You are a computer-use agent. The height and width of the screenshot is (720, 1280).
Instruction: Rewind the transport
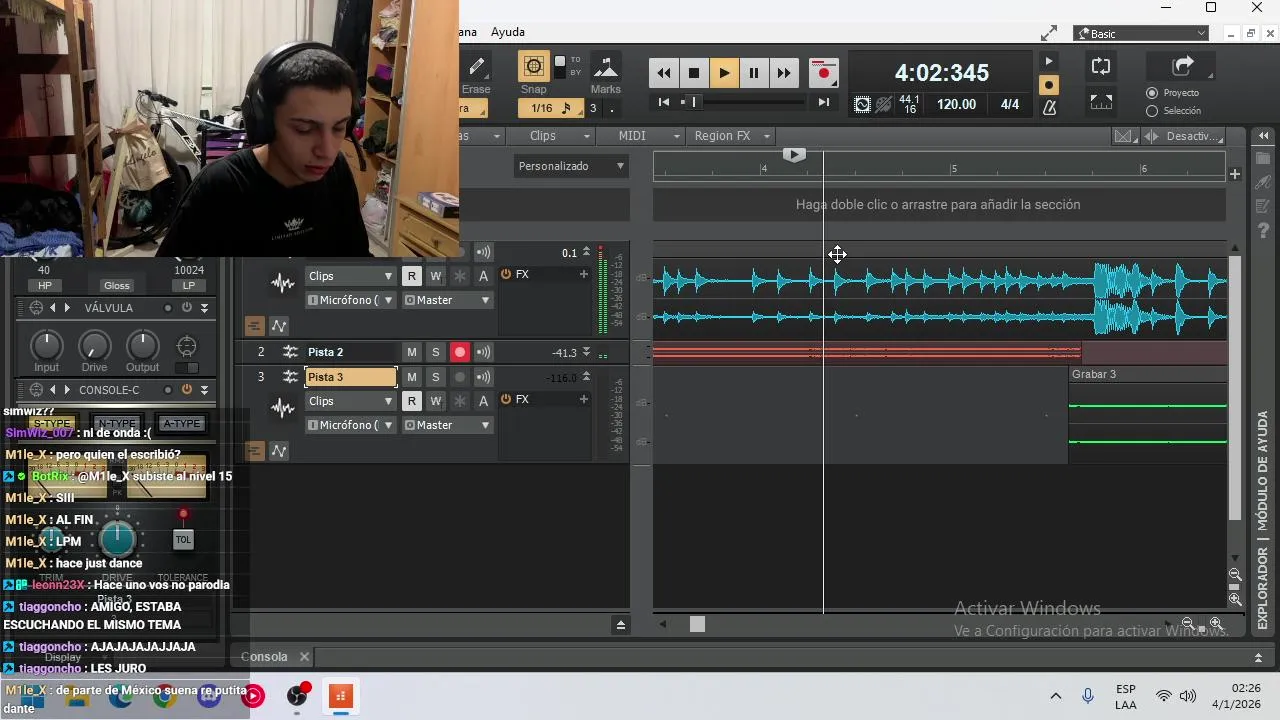664,73
